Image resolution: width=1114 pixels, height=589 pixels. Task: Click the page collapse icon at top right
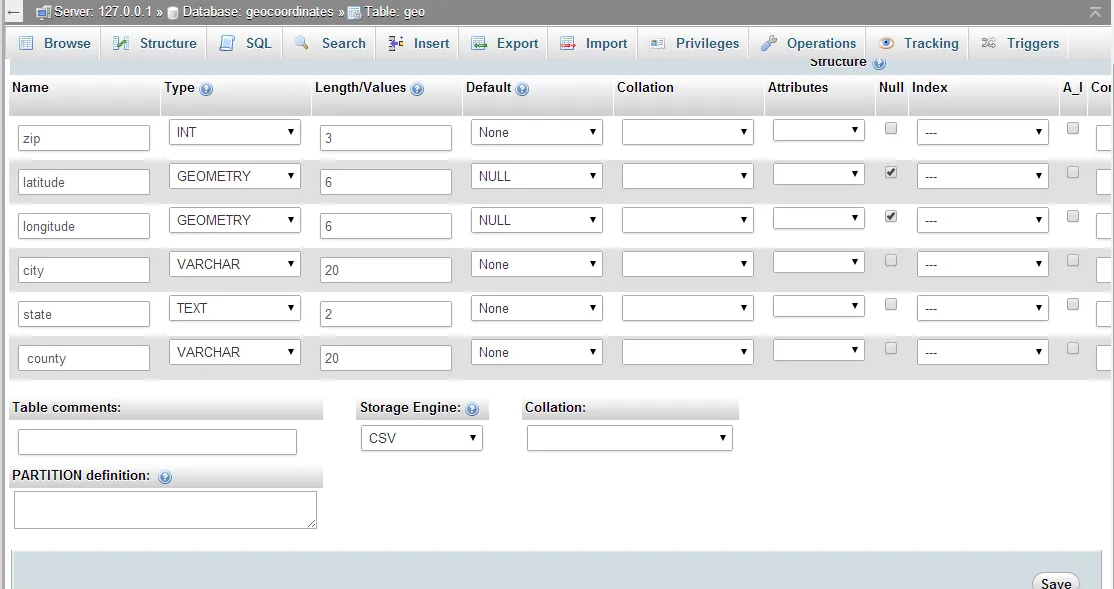click(1095, 12)
